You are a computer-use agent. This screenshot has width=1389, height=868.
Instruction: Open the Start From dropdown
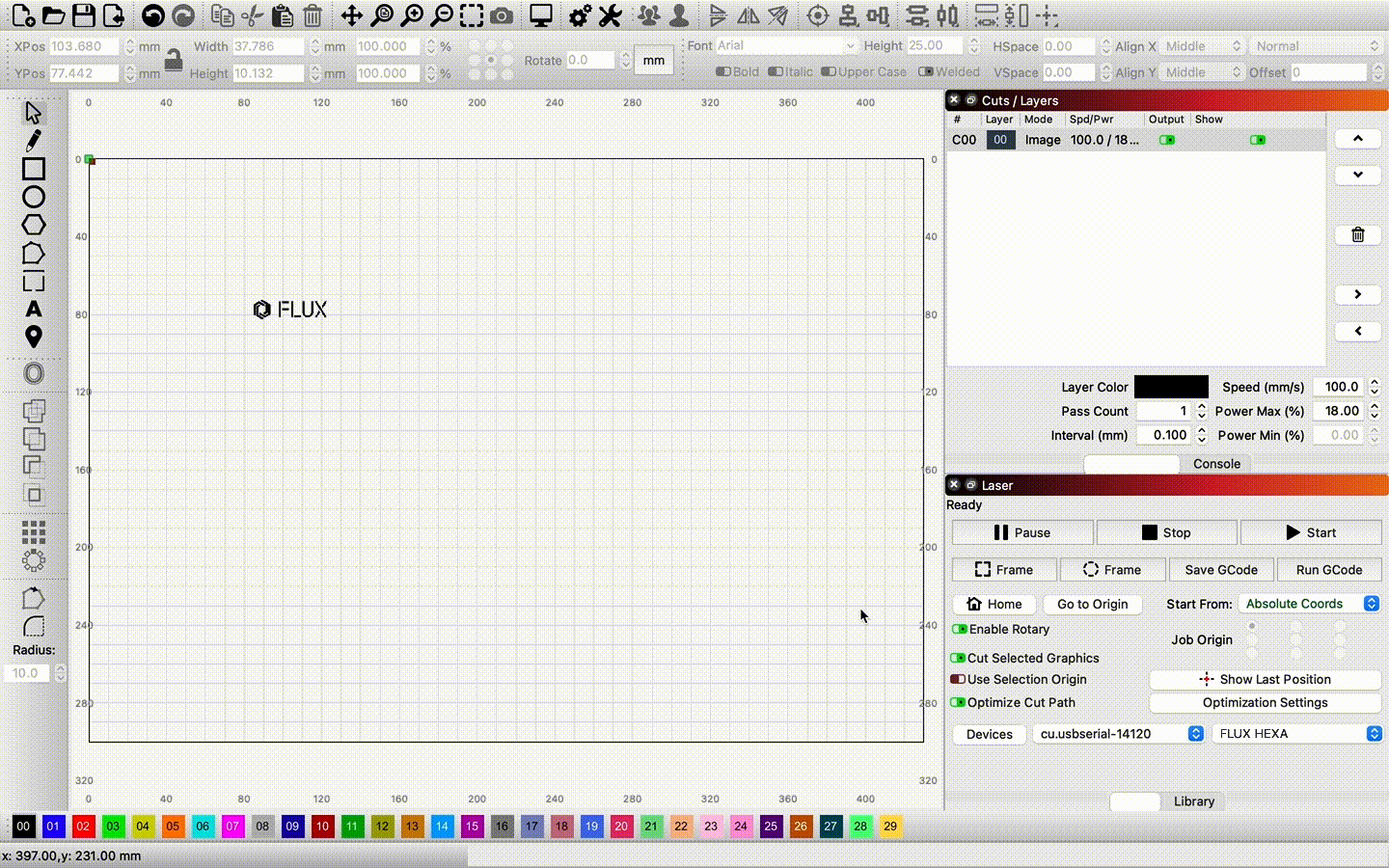click(x=1308, y=604)
